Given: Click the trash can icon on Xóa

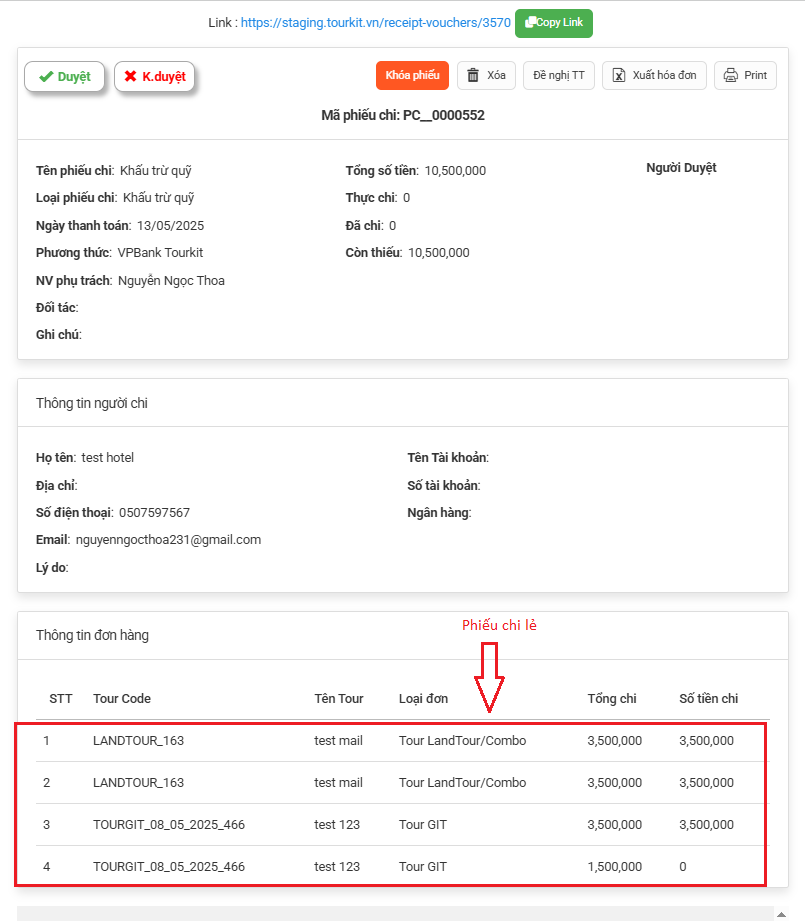Looking at the screenshot, I should click(x=473, y=75).
